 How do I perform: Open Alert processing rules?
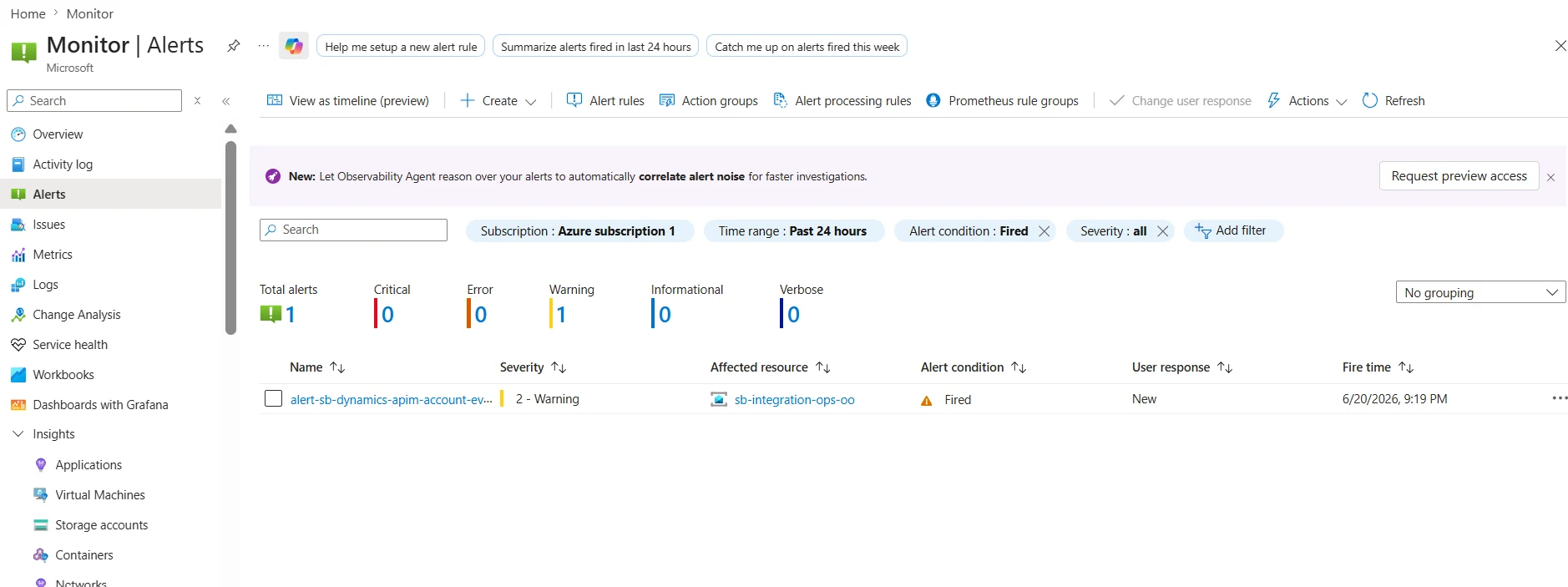click(x=842, y=100)
